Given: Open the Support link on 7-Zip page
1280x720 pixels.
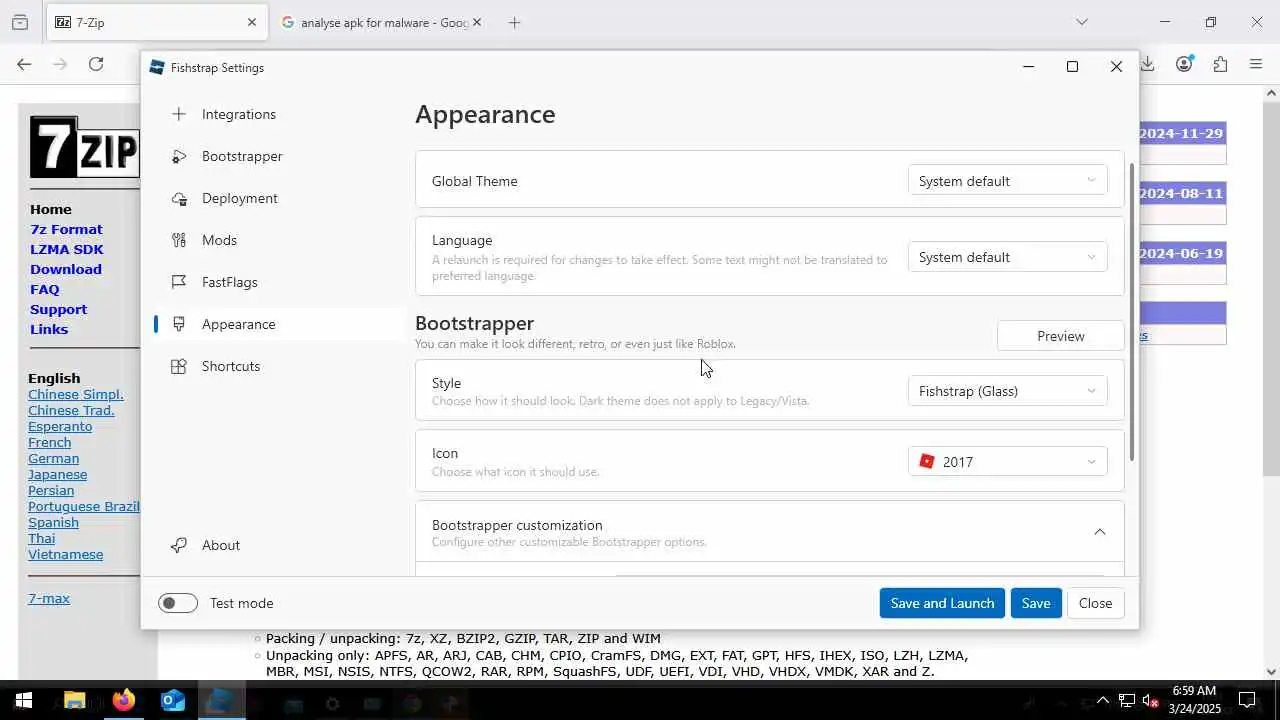Looking at the screenshot, I should tap(58, 309).
